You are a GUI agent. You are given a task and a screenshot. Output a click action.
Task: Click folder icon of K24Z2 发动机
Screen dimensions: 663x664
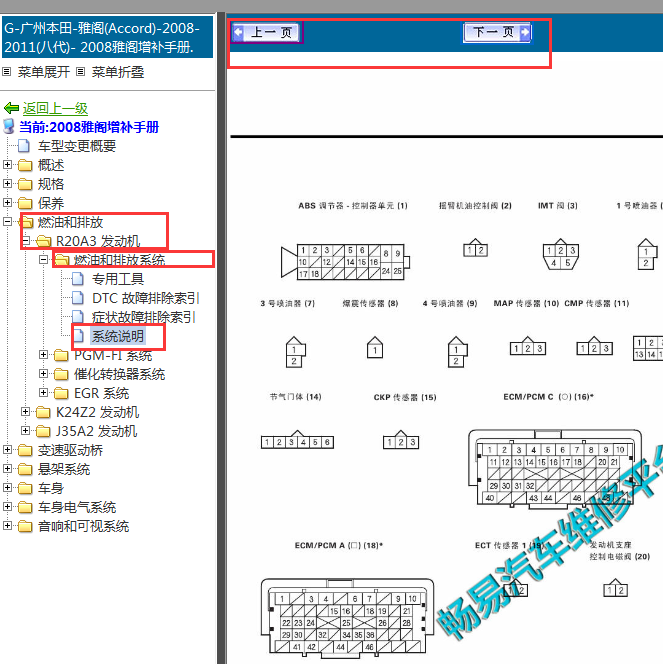[43, 412]
